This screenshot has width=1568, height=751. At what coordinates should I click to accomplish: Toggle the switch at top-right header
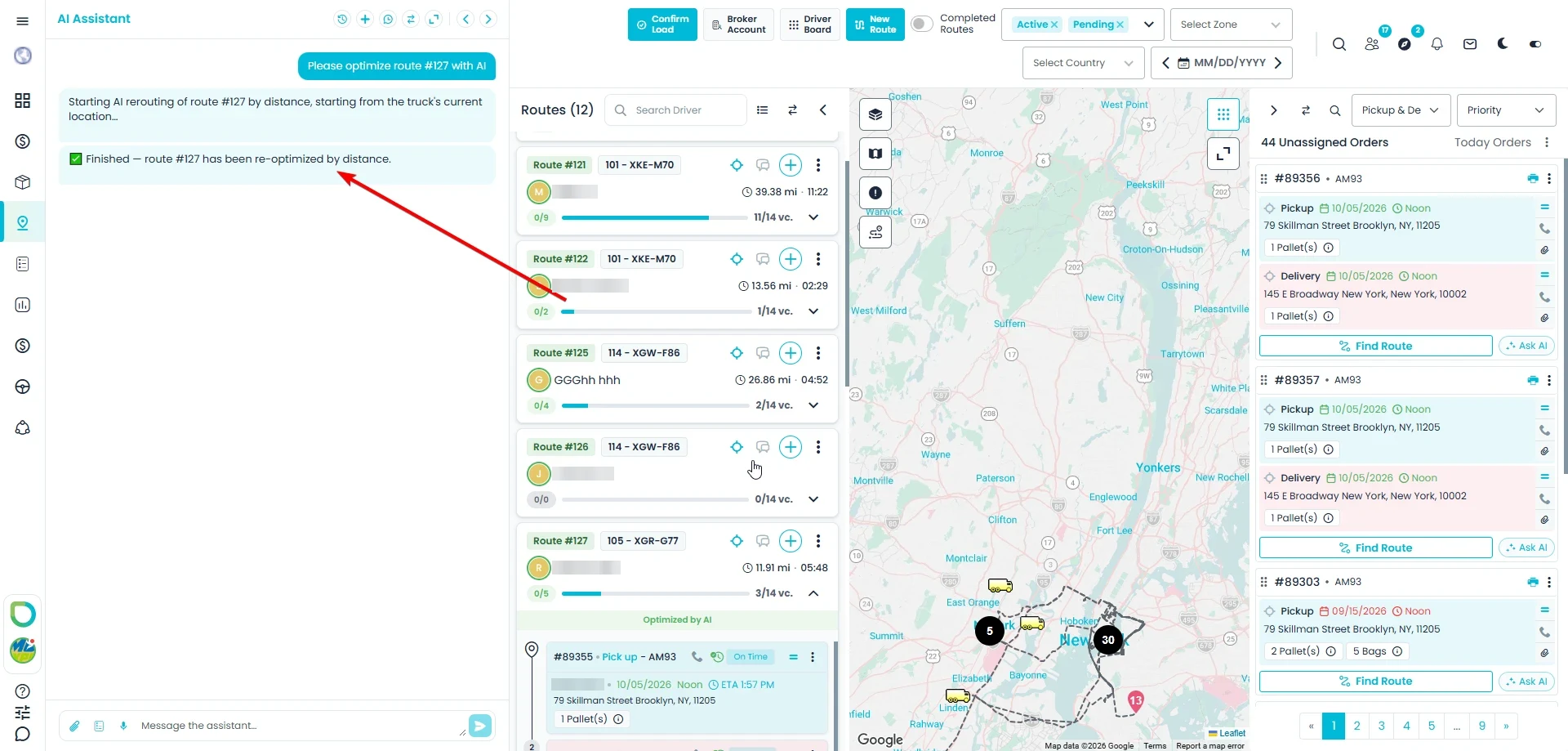[1535, 44]
